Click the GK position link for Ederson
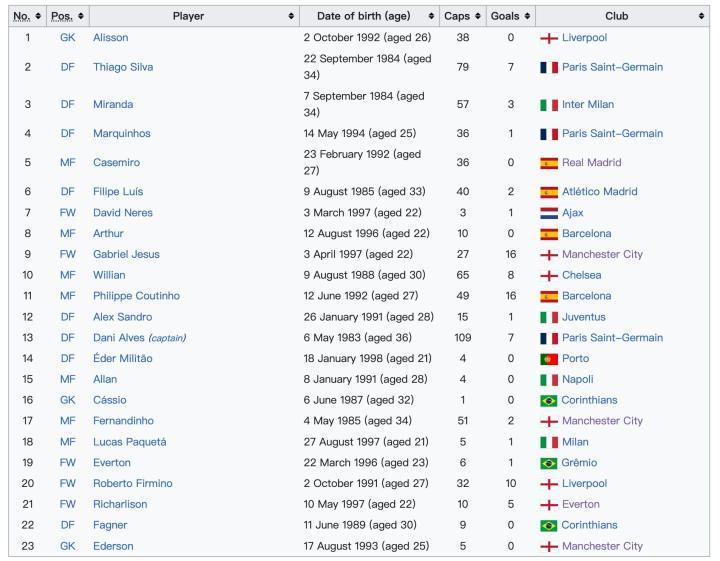The image size is (720, 561). click(x=67, y=546)
